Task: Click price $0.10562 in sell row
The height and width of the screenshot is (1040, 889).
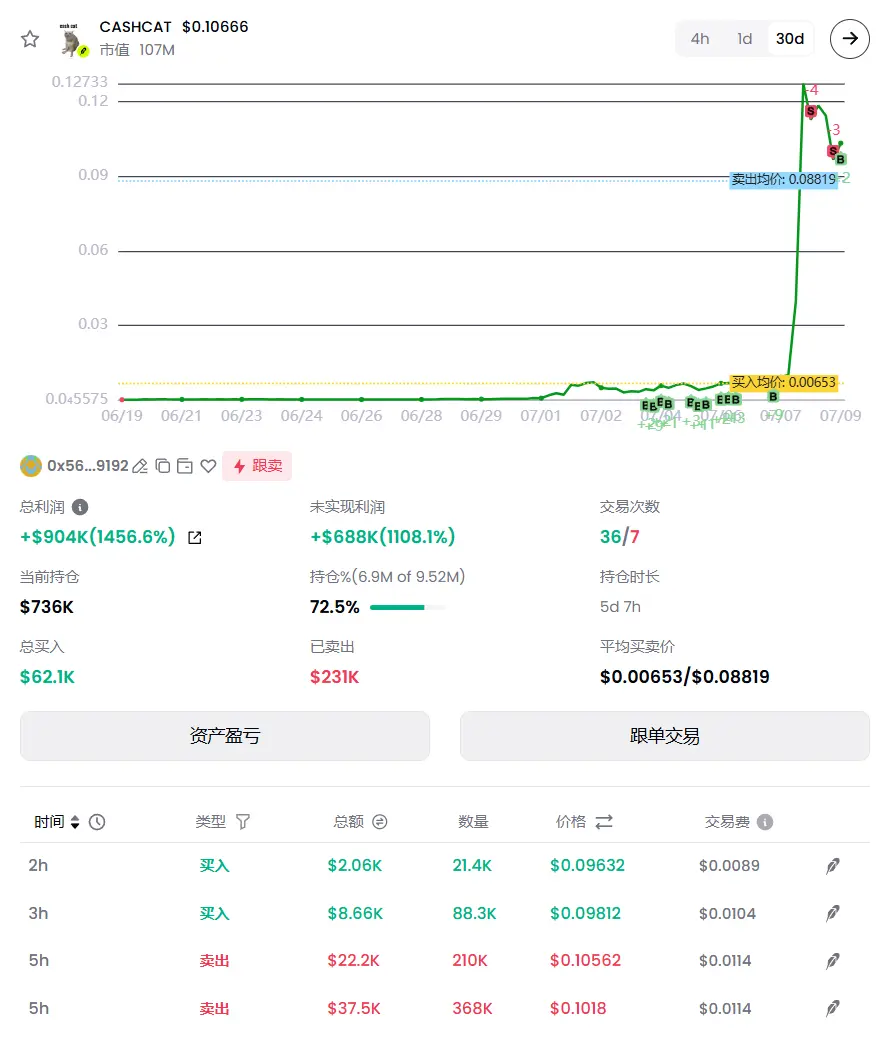Action: click(585, 961)
